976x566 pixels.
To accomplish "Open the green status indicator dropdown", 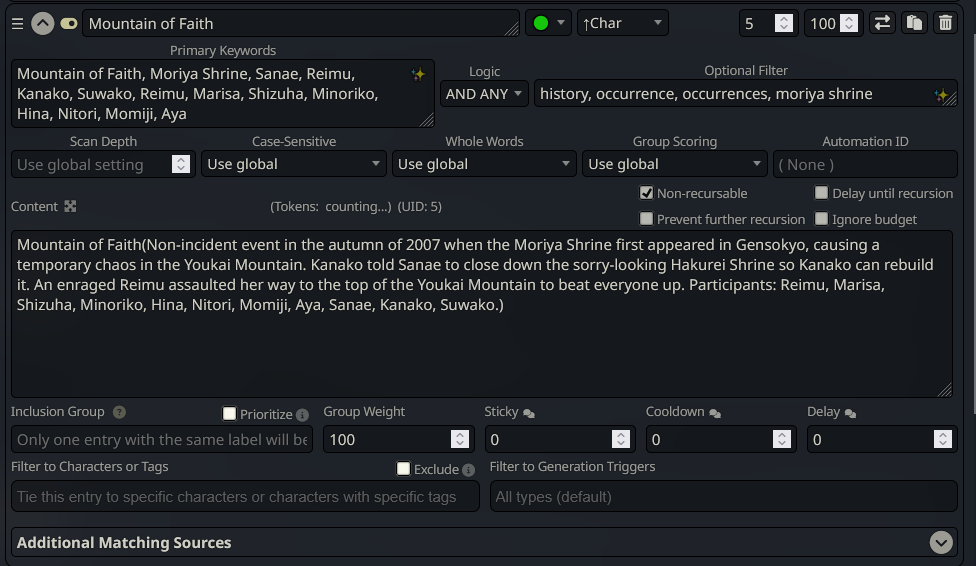I will (x=548, y=23).
